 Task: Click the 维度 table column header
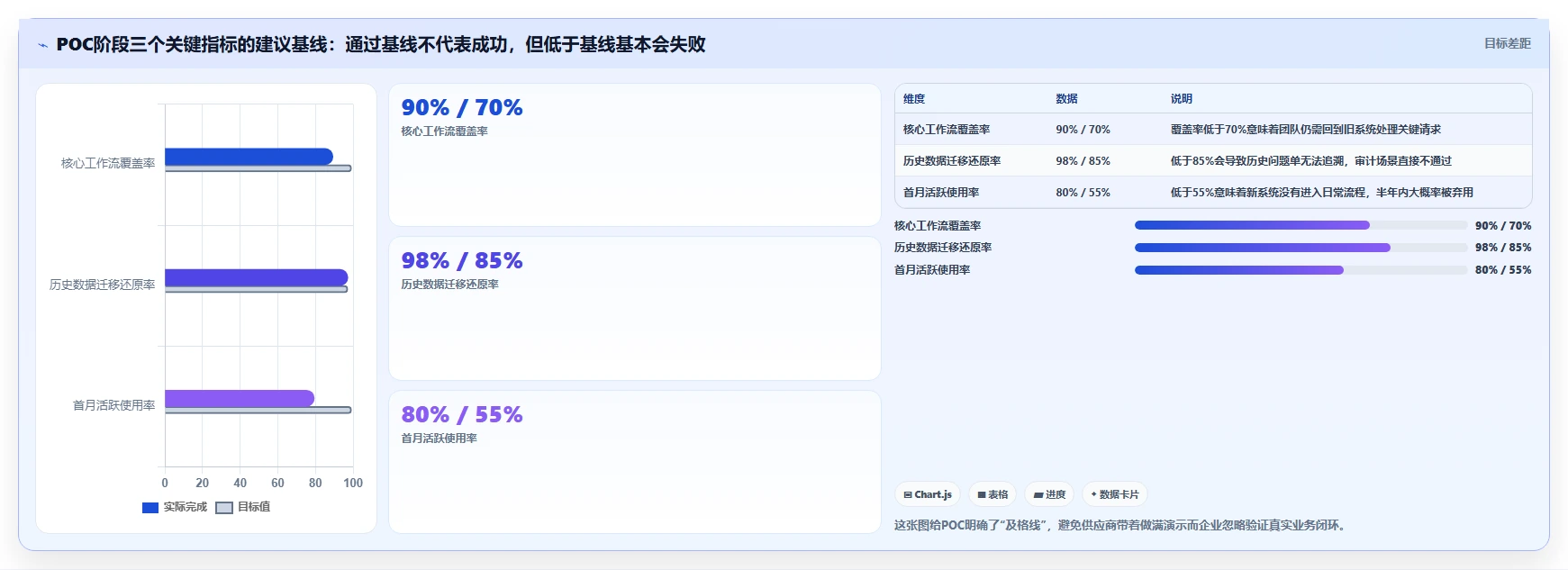click(914, 99)
